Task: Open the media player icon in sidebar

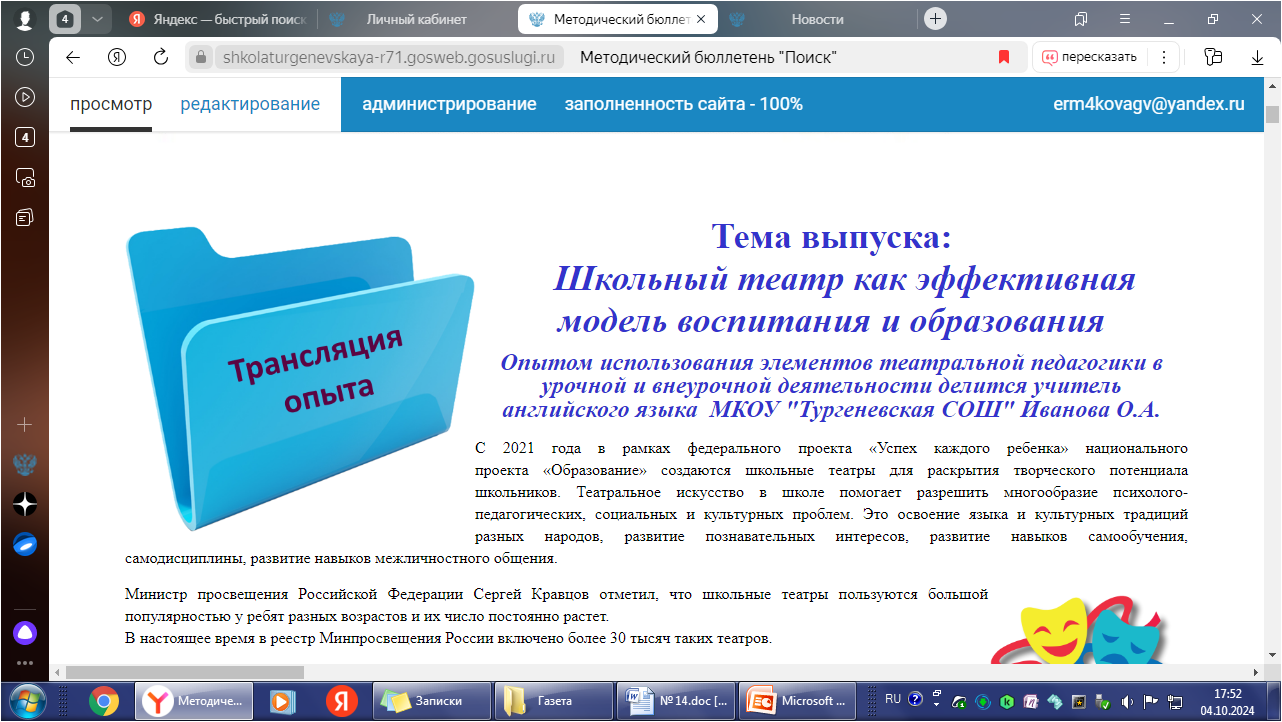Action: point(25,97)
